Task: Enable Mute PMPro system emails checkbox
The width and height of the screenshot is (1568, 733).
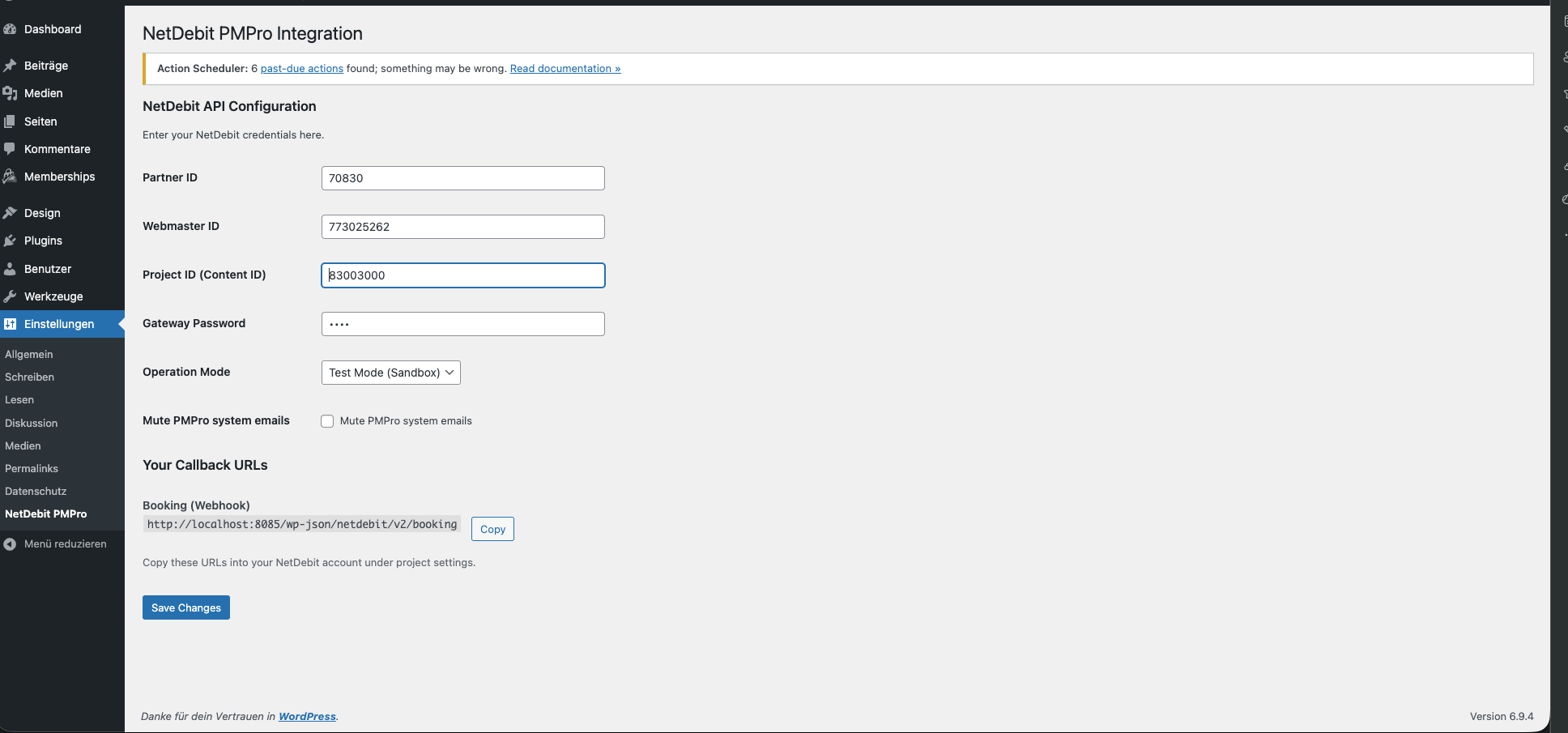Action: tap(327, 421)
